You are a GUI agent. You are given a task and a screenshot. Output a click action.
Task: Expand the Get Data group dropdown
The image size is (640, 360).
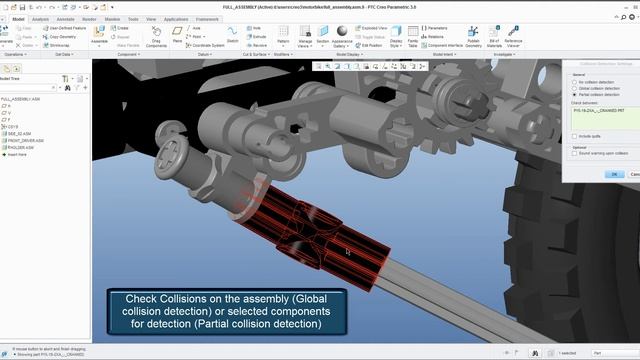[x=64, y=54]
